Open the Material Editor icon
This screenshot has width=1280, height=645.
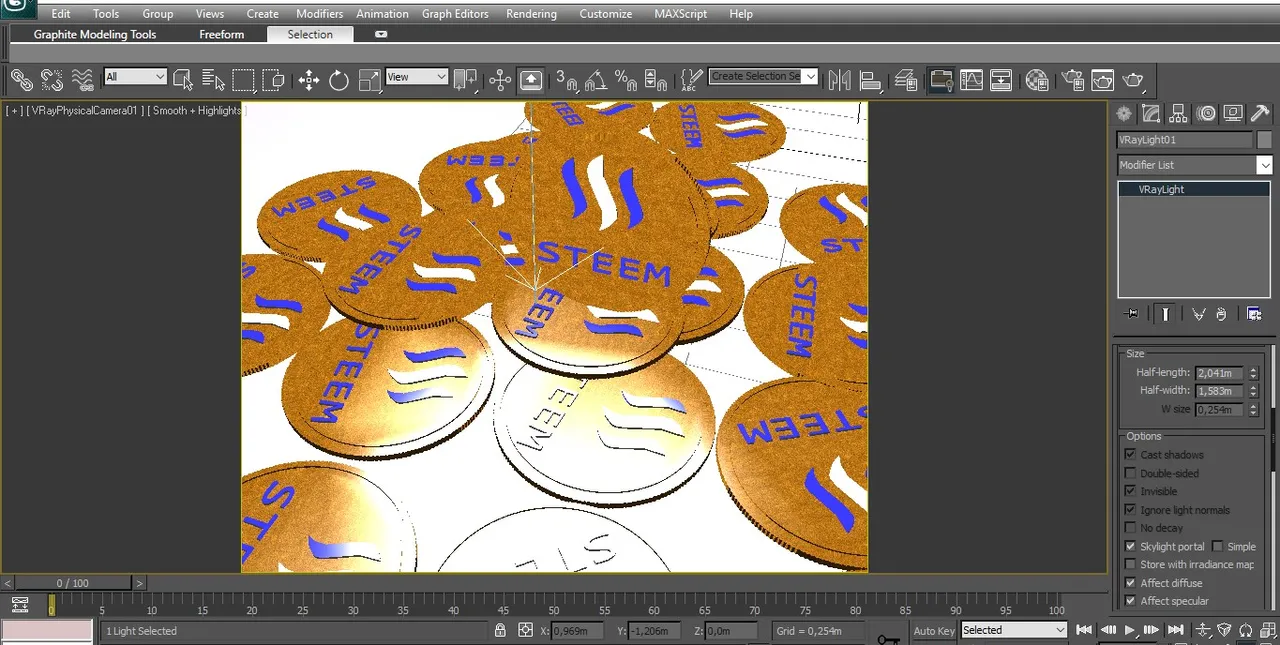pyautogui.click(x=1037, y=79)
